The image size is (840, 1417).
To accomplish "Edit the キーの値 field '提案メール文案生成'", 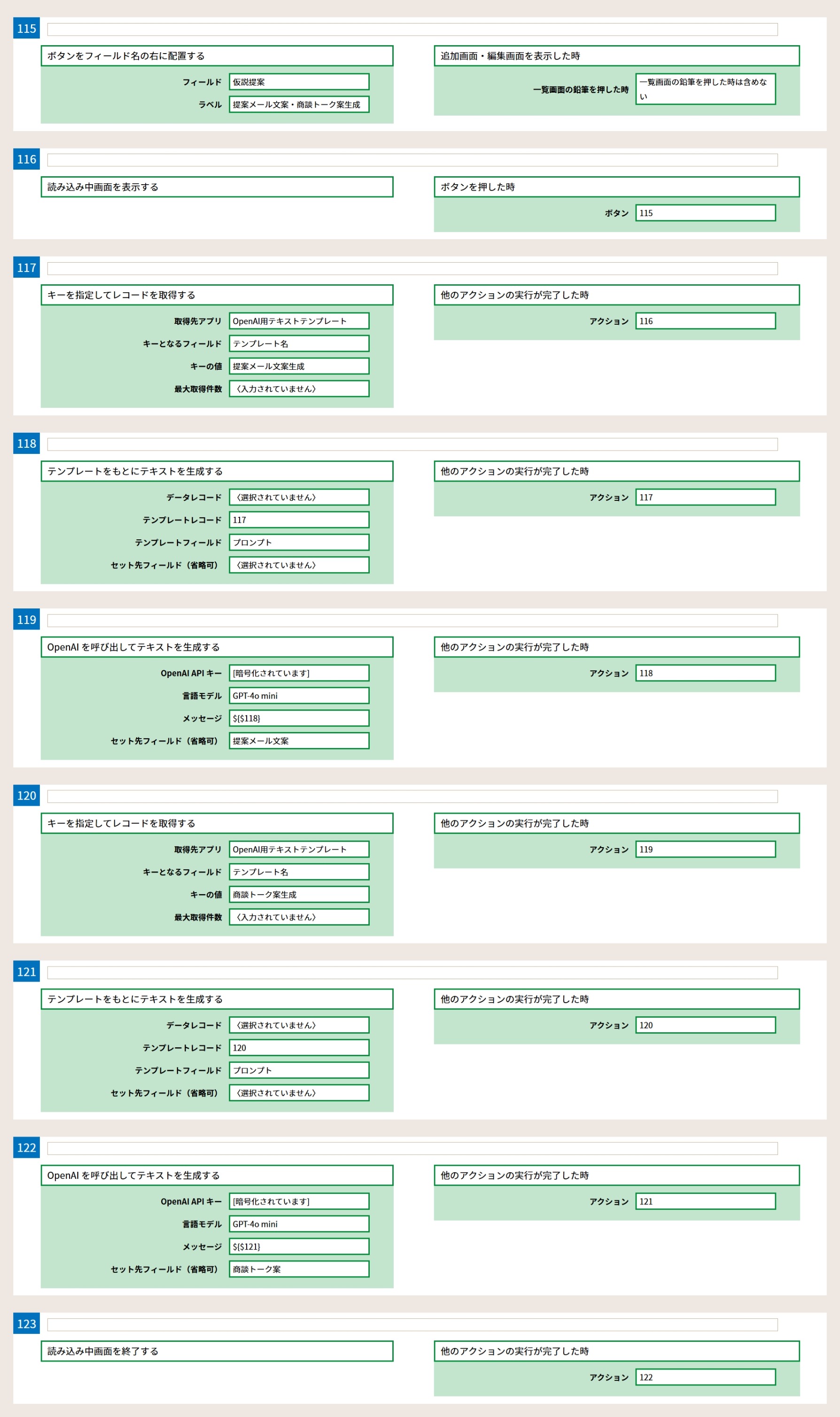I will 298,366.
